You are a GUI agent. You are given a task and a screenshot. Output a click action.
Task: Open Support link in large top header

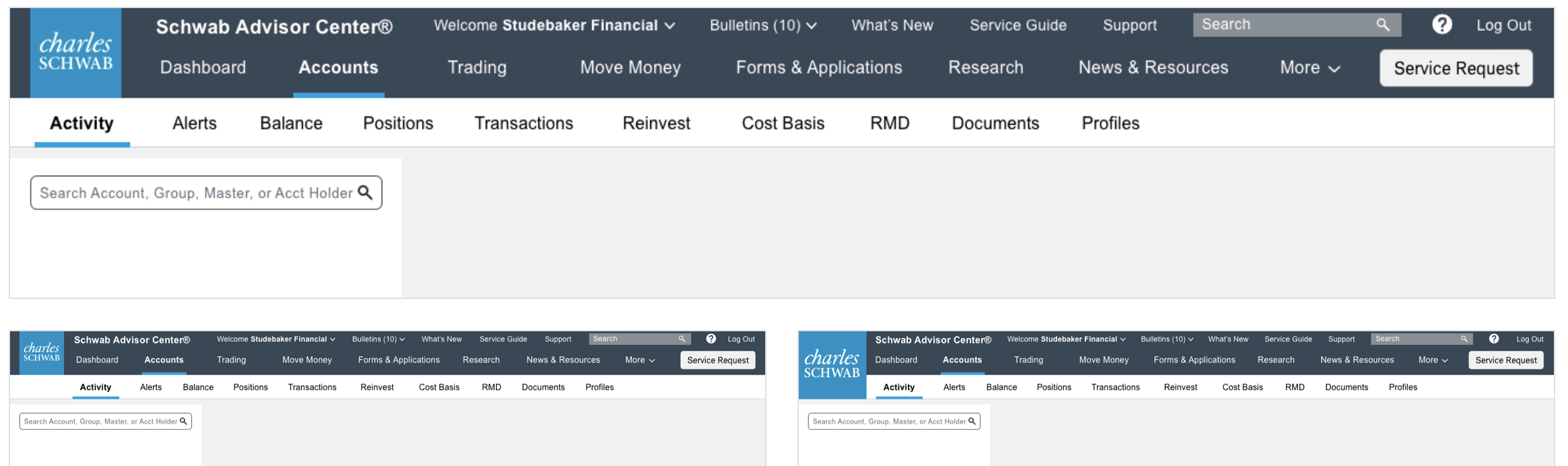tap(1130, 26)
